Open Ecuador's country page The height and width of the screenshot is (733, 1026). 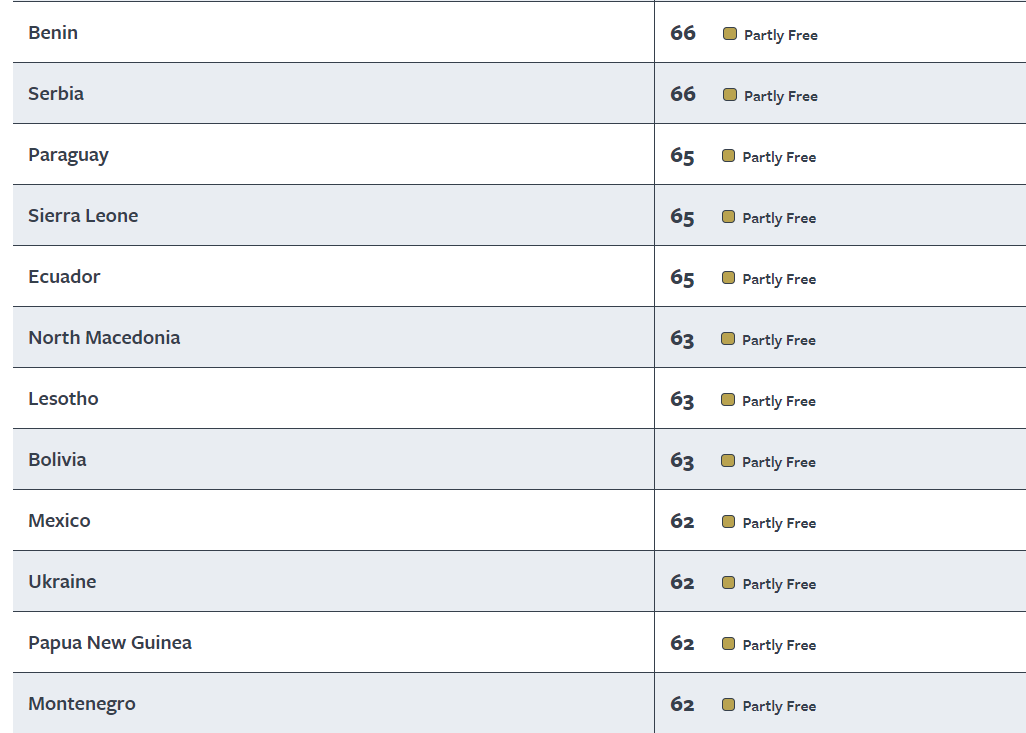64,276
